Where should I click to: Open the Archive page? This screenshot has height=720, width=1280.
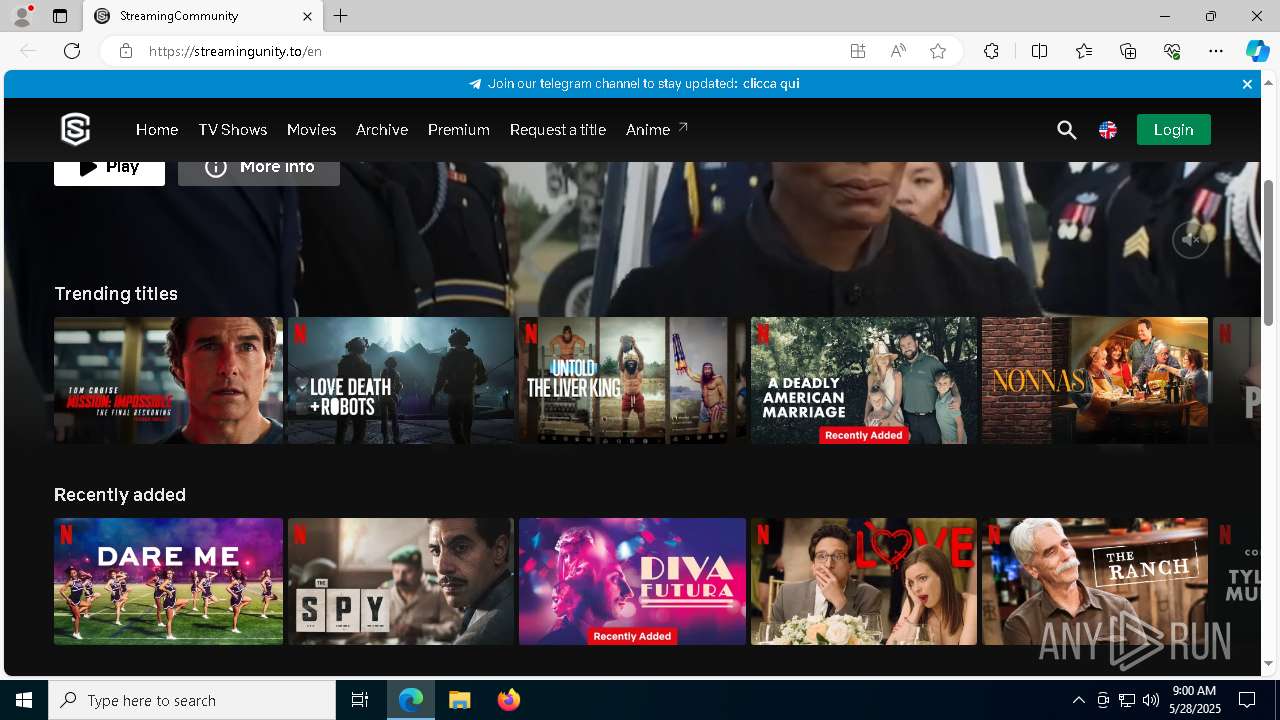(x=382, y=130)
